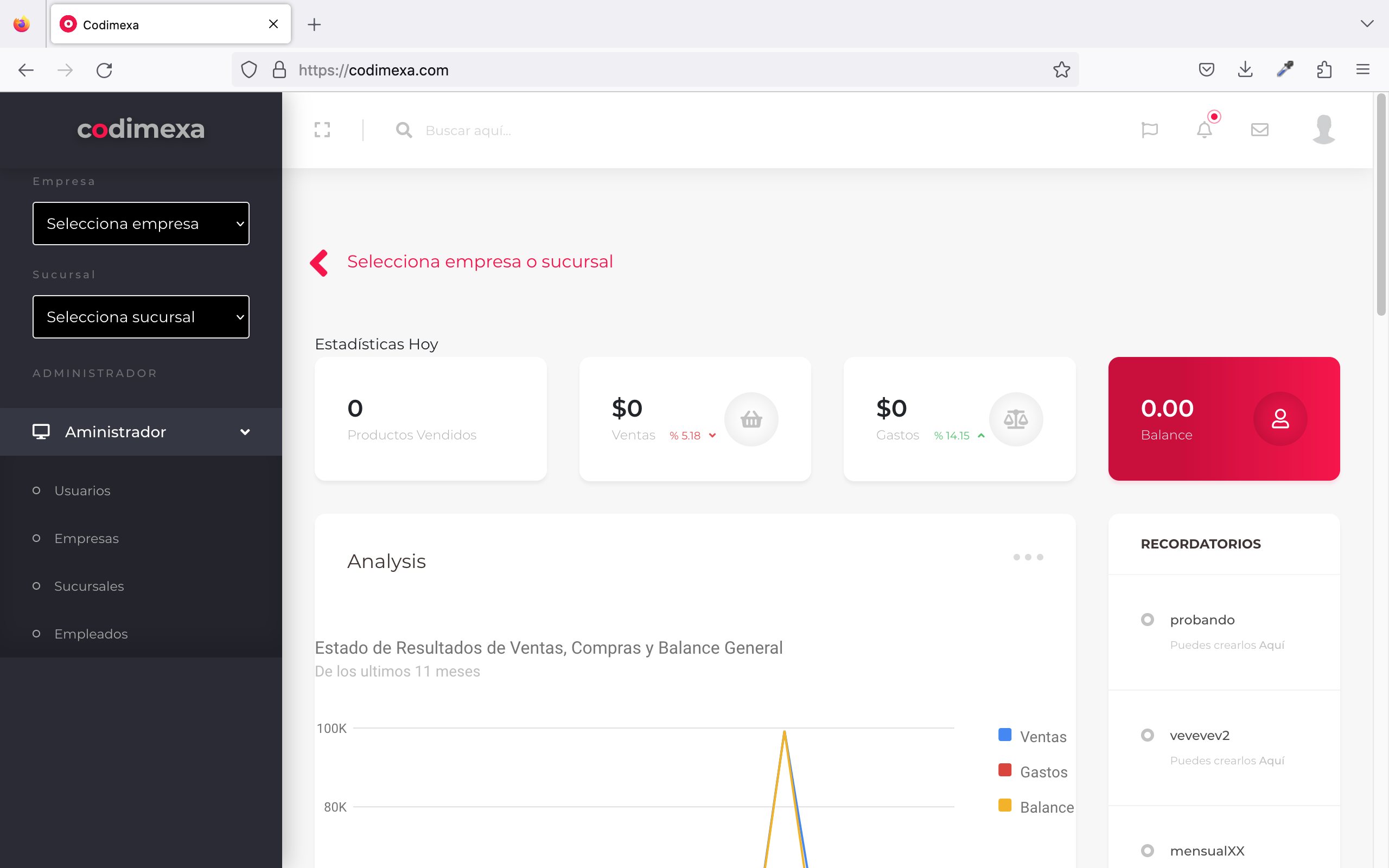Open notifications bell icon
Image resolution: width=1389 pixels, height=868 pixels.
pyautogui.click(x=1204, y=130)
